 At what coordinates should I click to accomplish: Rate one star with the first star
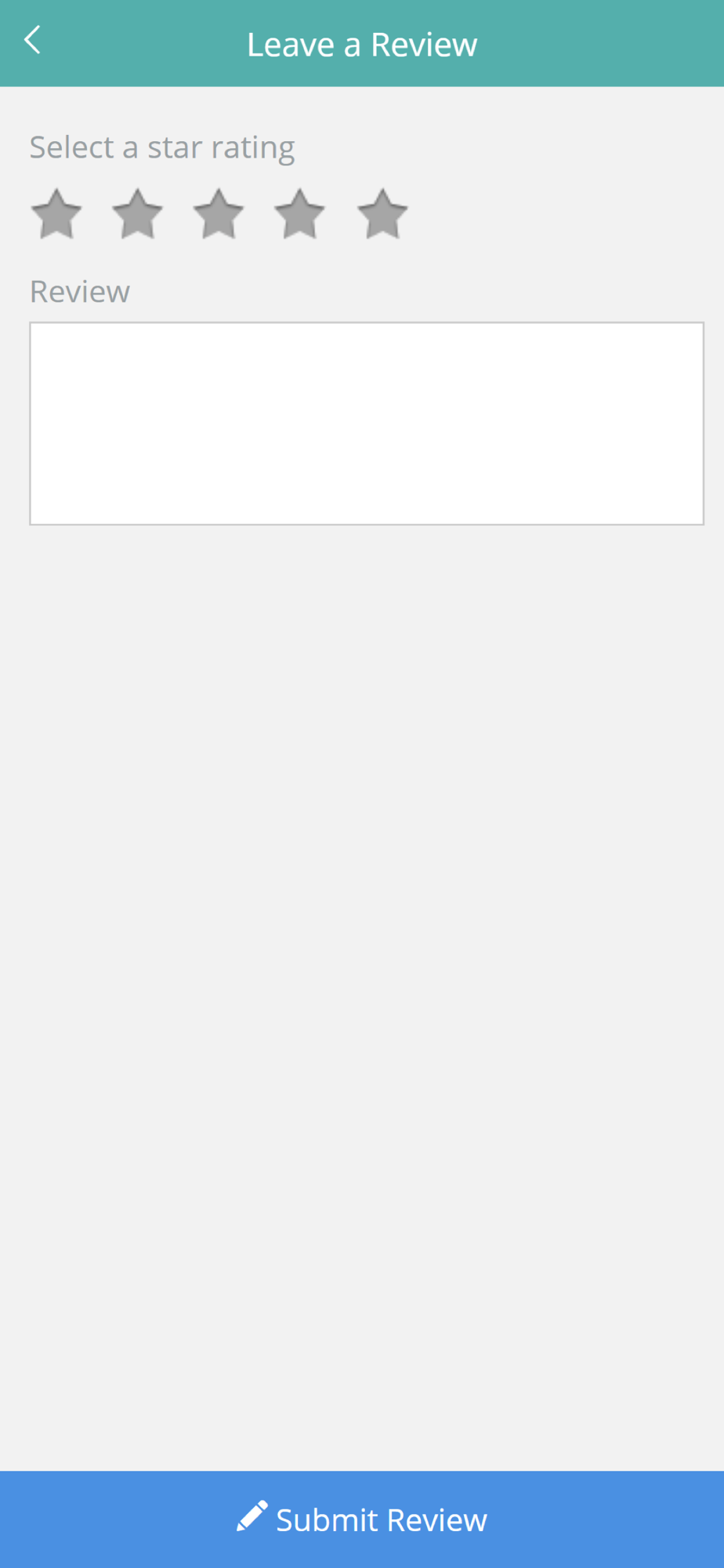pyautogui.click(x=56, y=214)
